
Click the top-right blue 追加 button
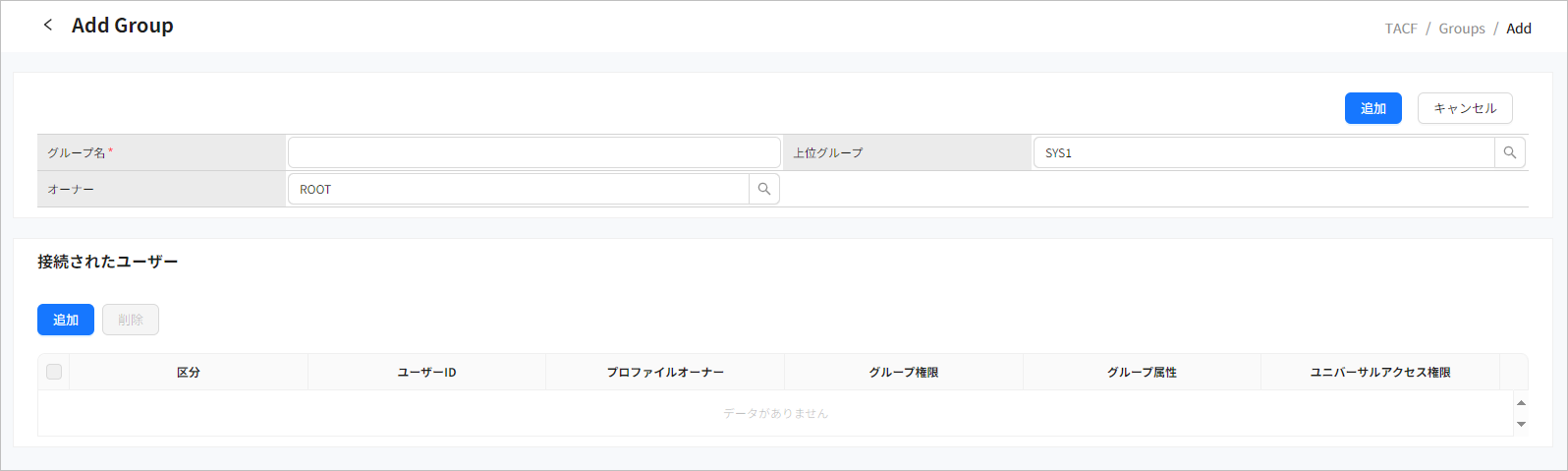coord(1372,108)
